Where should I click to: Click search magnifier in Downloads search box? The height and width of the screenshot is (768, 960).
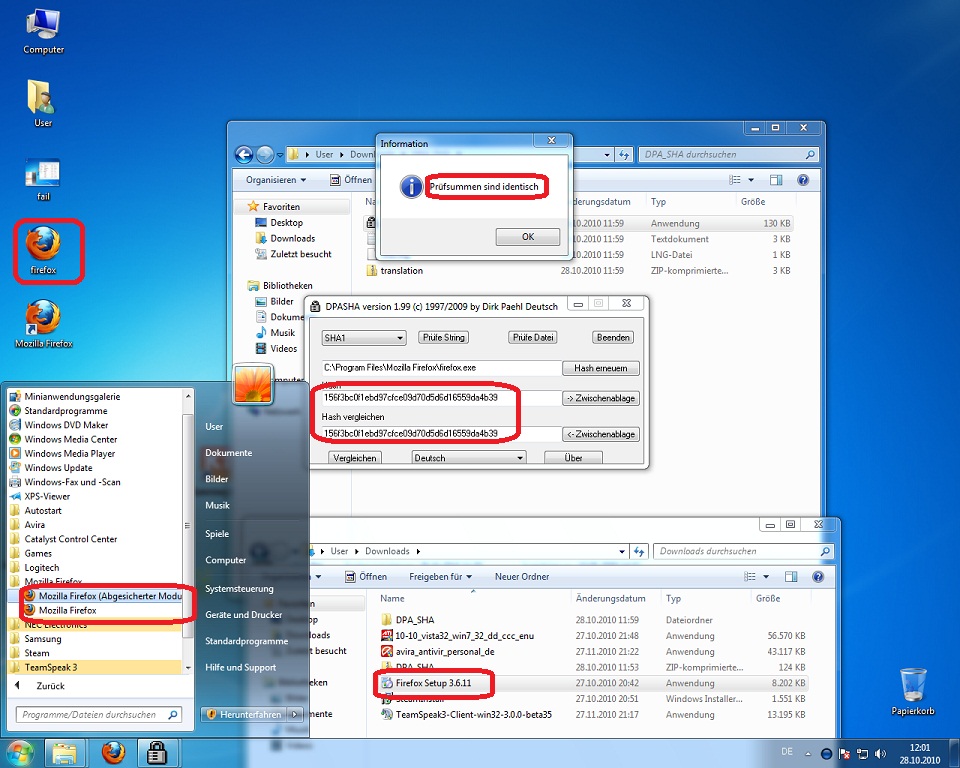tap(825, 551)
